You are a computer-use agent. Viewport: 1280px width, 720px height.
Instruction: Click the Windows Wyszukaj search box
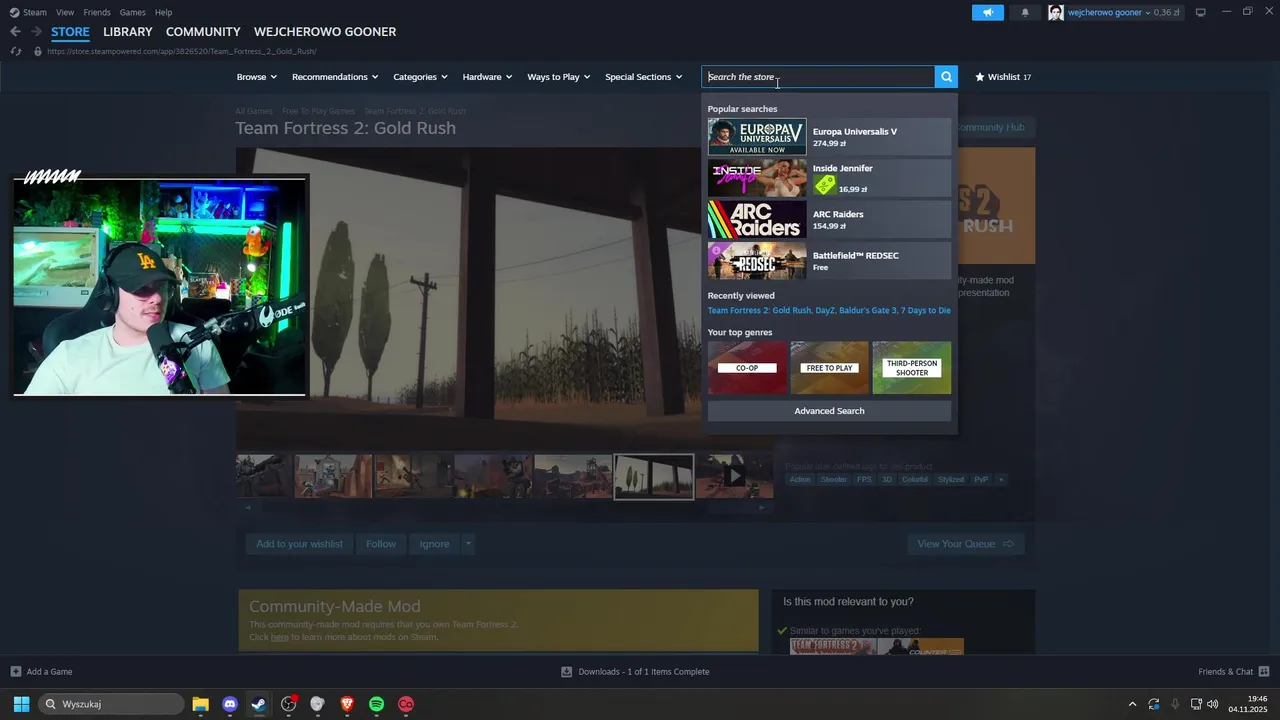pyautogui.click(x=111, y=704)
